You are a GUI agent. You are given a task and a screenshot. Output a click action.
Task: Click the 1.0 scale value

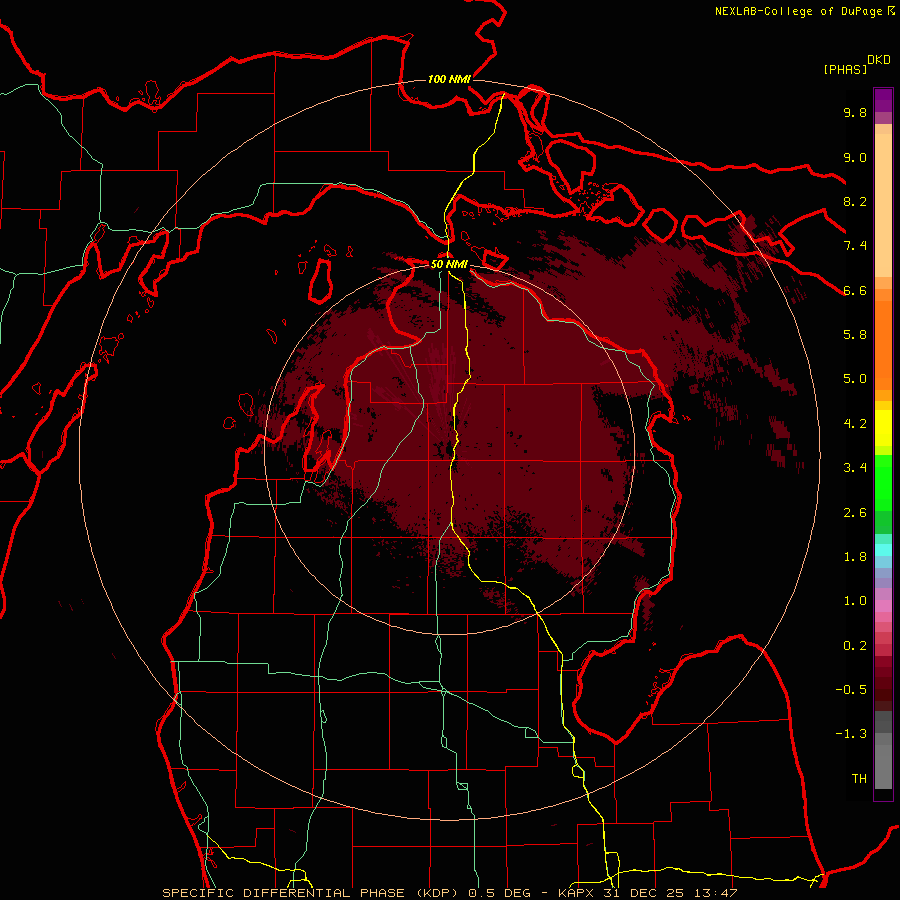pos(855,601)
